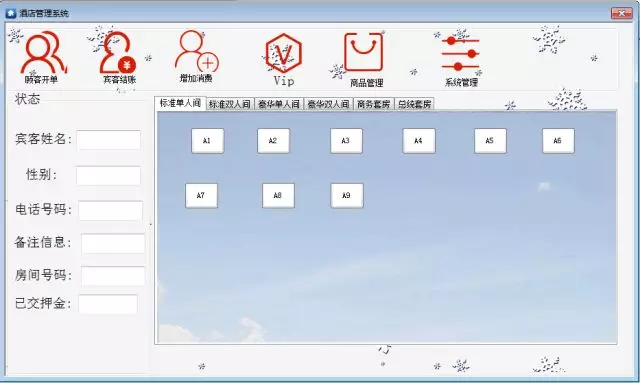Click the 宾客姓名 guest name field
Viewport: 640px width, 383px height.
pyautogui.click(x=109, y=140)
